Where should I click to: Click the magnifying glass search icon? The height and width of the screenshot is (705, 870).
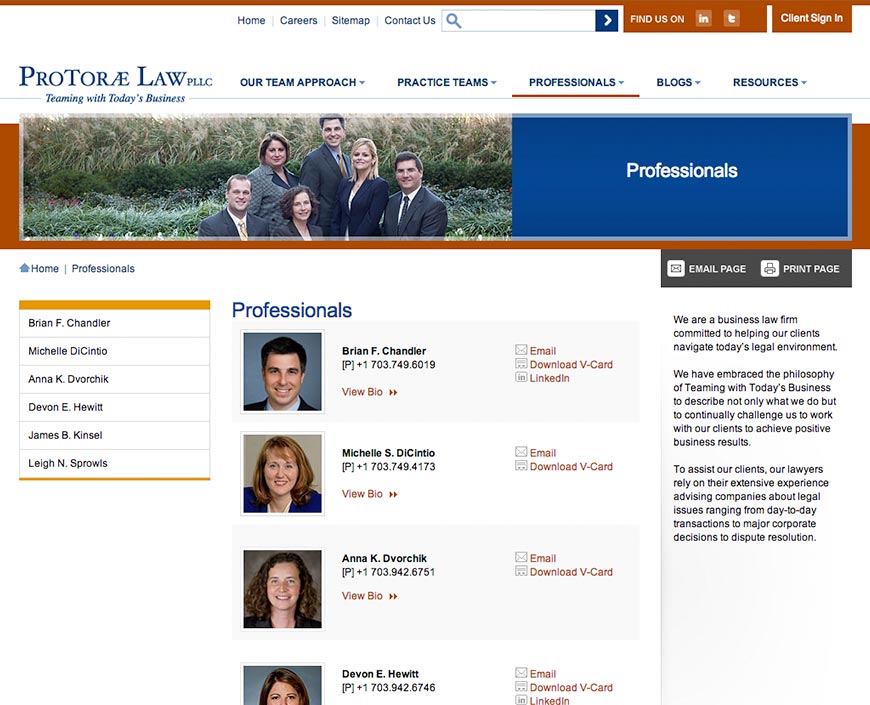click(453, 21)
